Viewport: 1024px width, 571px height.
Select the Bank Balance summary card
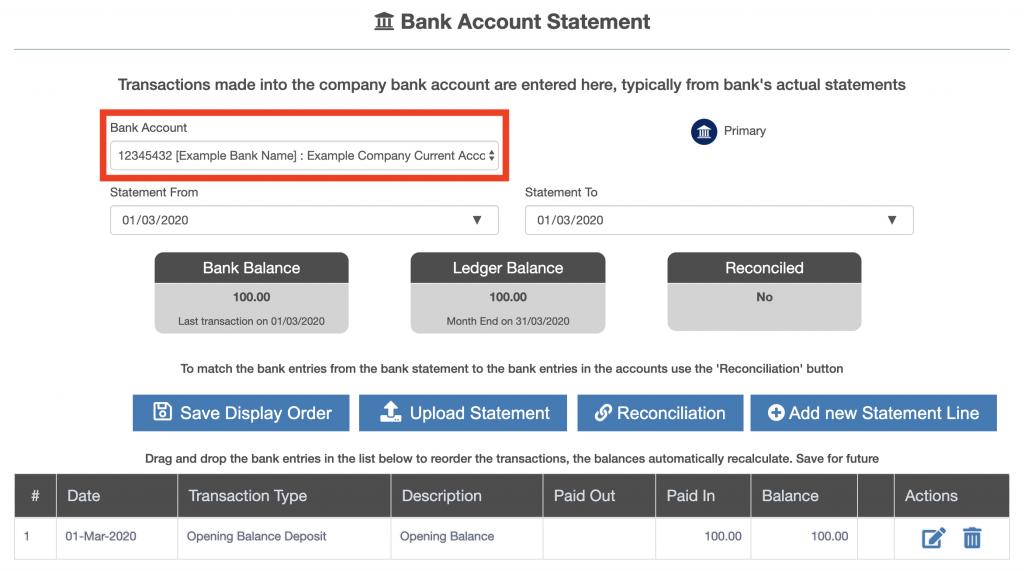coord(251,293)
